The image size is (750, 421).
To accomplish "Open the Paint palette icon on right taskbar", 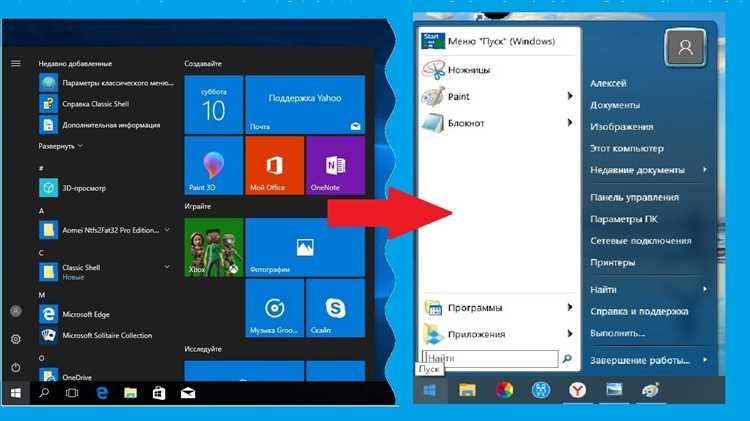I will point(651,390).
